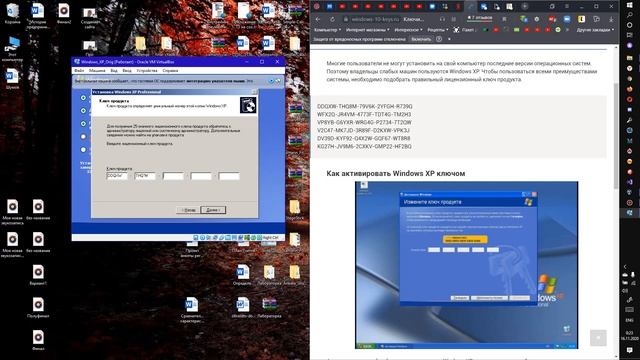Open the Windows Start button

click(x=629, y=4)
